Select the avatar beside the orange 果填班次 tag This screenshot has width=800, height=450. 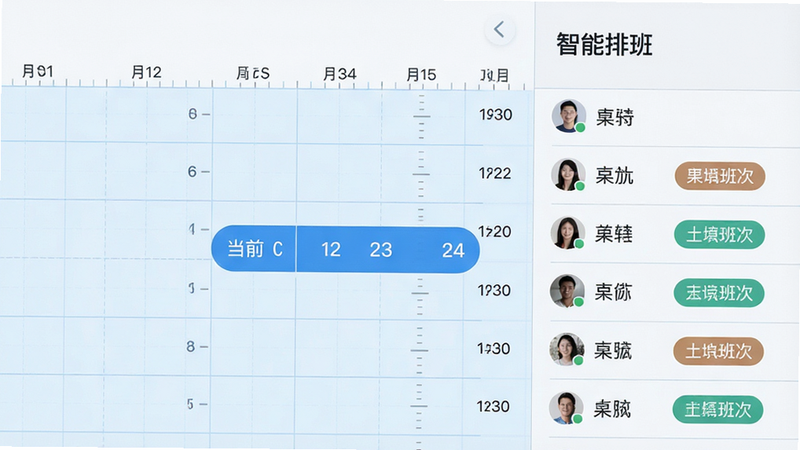pos(568,174)
